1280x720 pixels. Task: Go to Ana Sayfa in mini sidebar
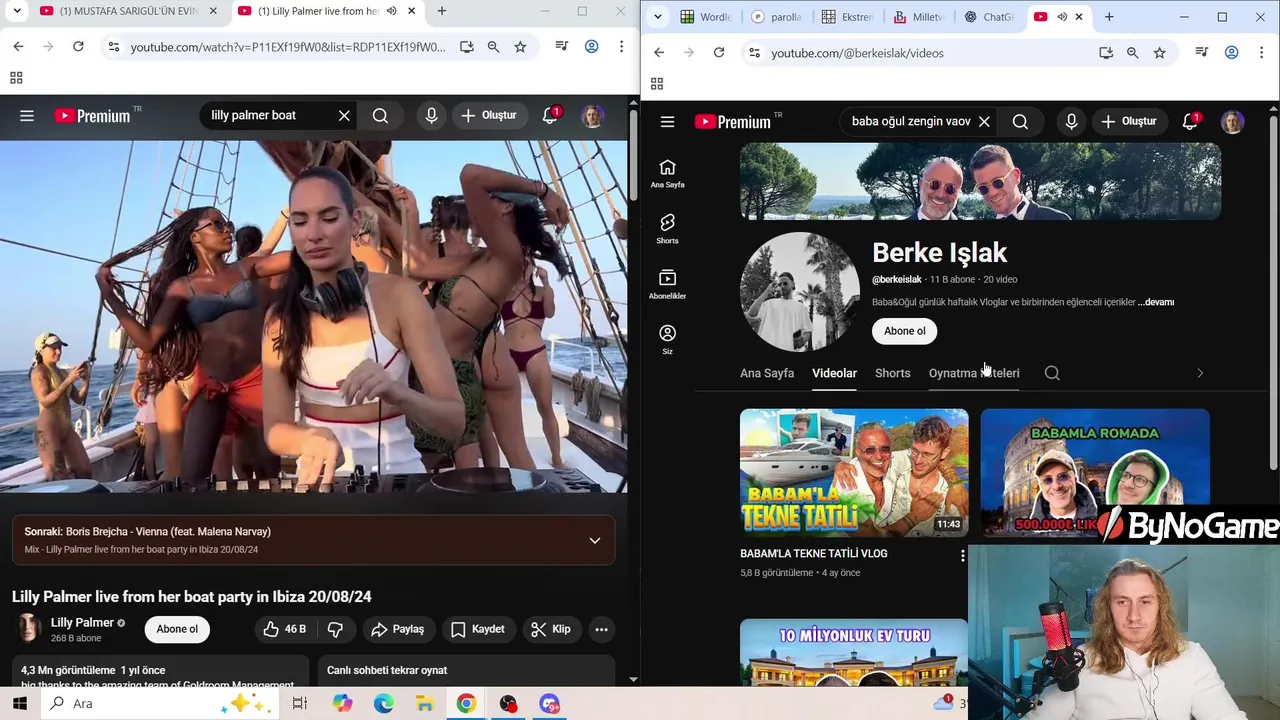point(668,173)
